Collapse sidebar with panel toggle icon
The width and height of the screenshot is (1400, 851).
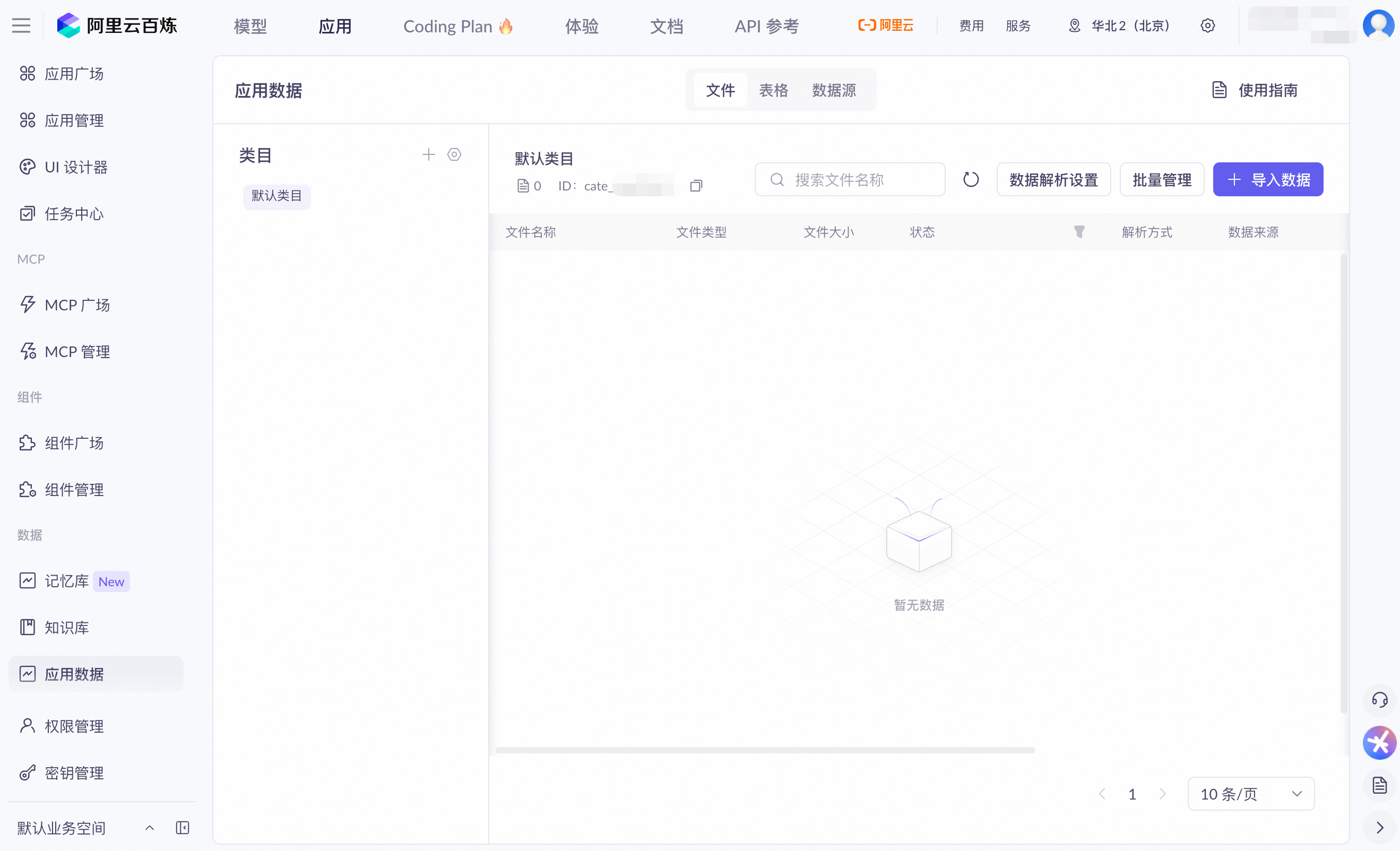183,828
